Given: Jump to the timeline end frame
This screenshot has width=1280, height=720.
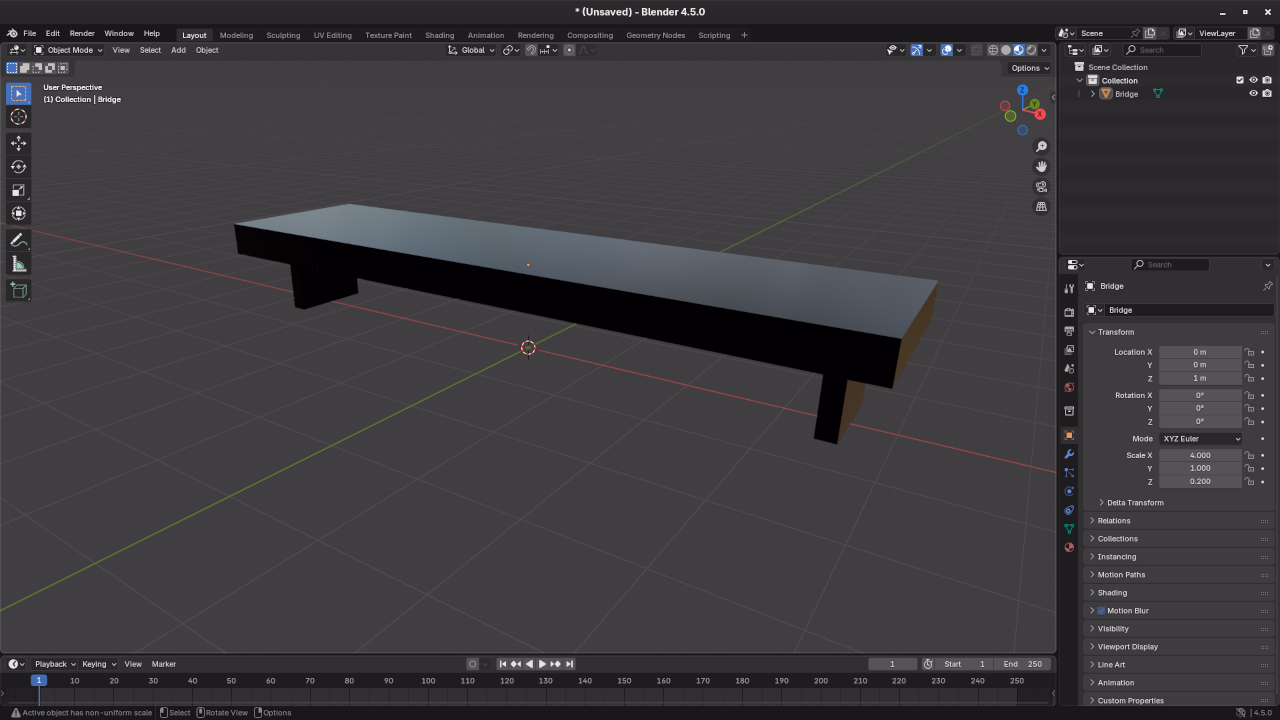Looking at the screenshot, I should click(569, 664).
